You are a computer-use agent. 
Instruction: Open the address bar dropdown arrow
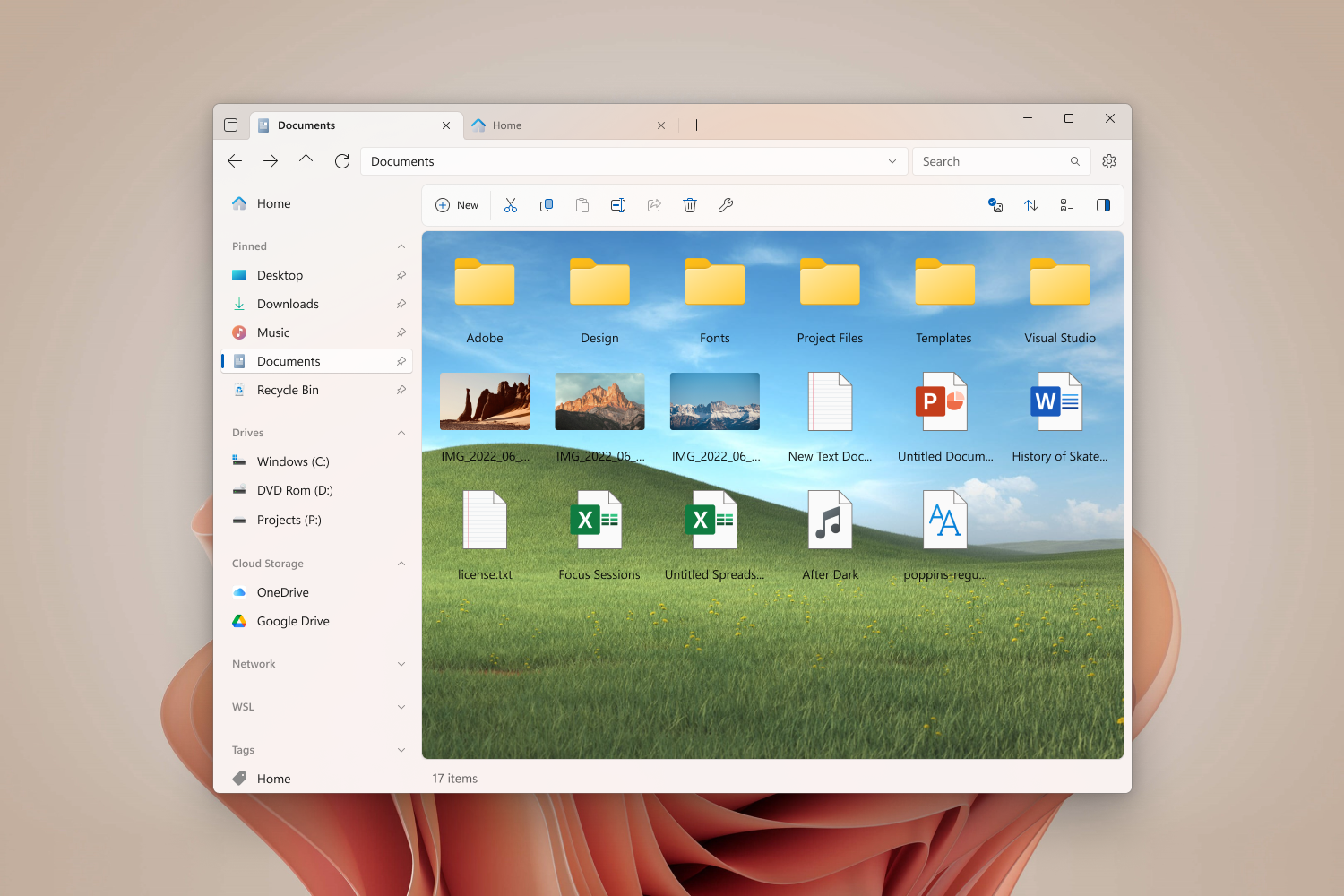click(892, 160)
